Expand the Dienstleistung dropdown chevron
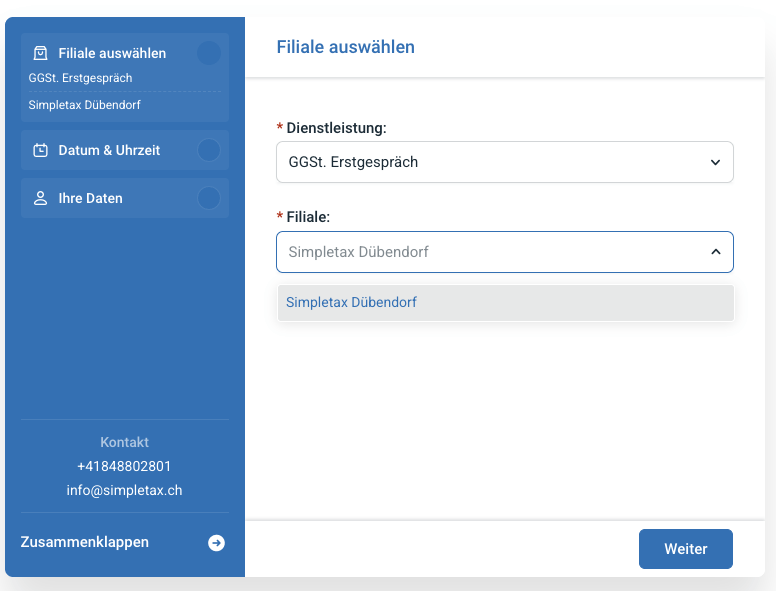776x591 pixels. (x=715, y=162)
